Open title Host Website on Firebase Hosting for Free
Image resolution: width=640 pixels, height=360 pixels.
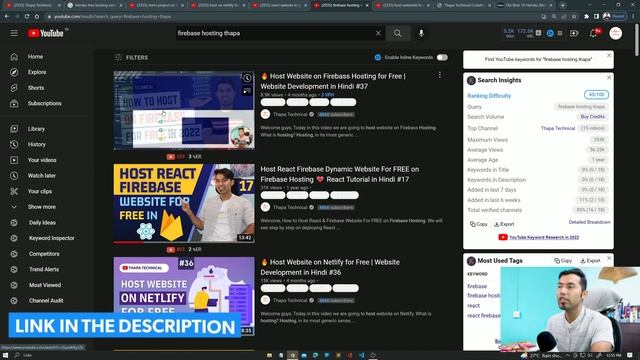coord(333,81)
